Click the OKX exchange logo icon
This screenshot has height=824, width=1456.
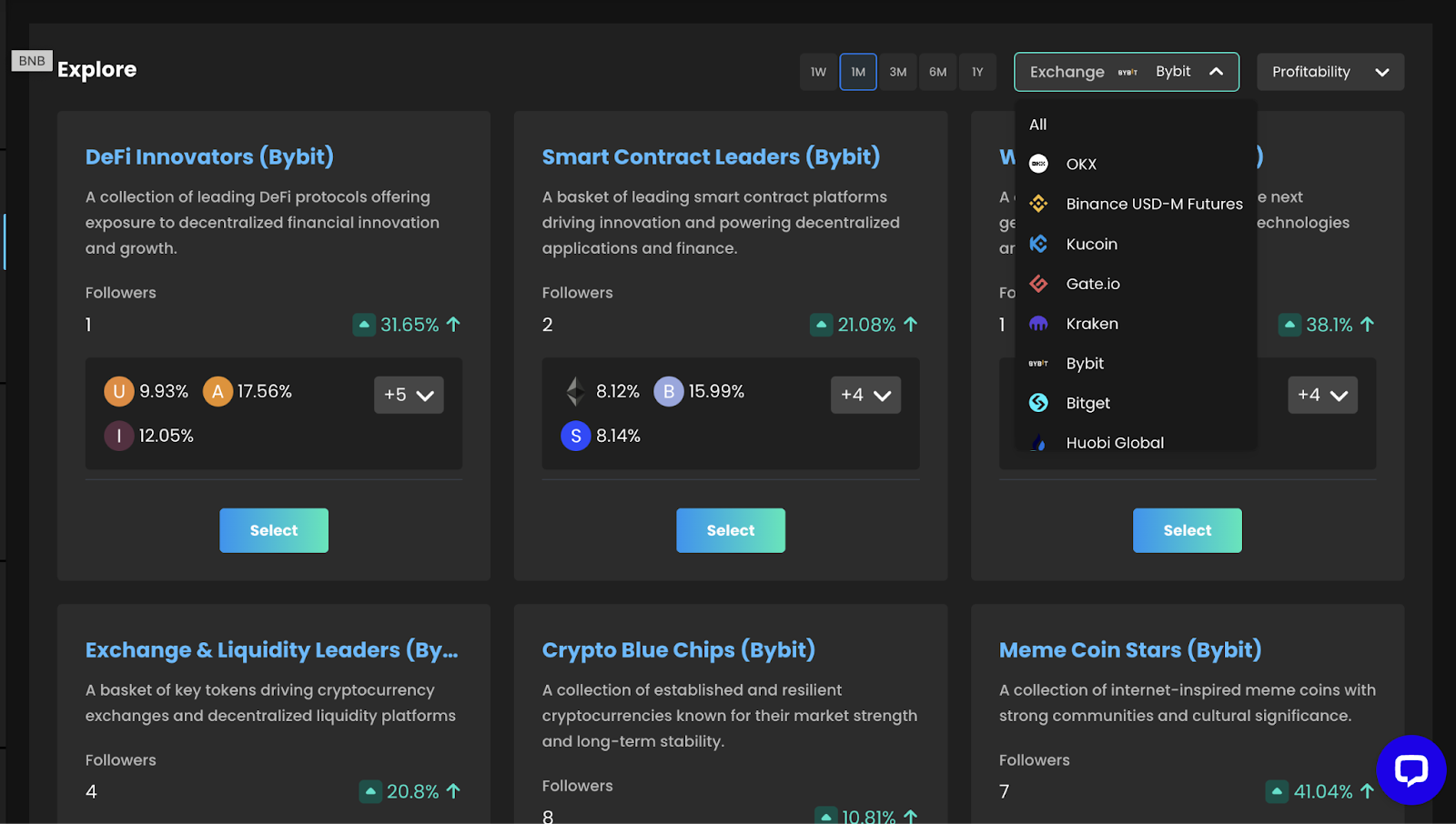tap(1038, 164)
